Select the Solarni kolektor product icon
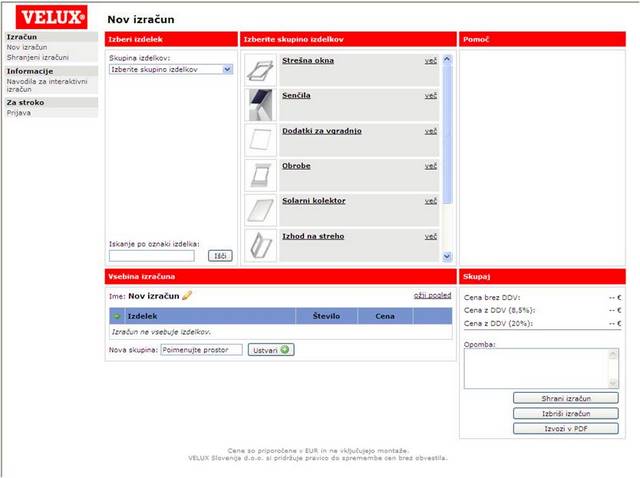640x478 pixels. point(260,210)
